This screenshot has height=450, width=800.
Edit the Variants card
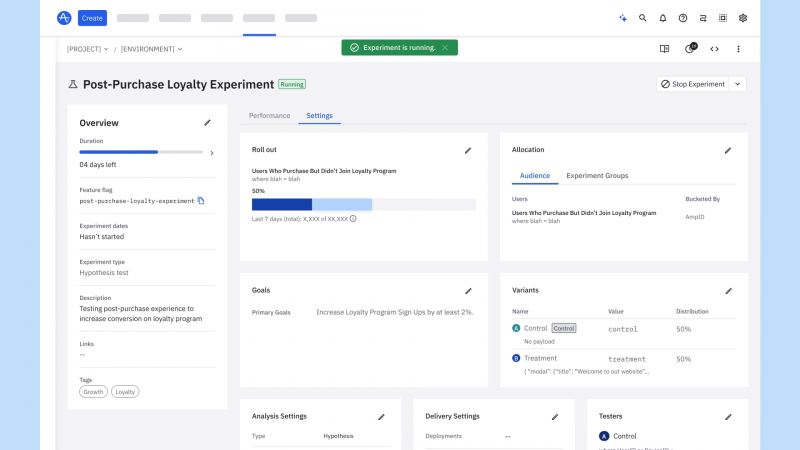(729, 291)
